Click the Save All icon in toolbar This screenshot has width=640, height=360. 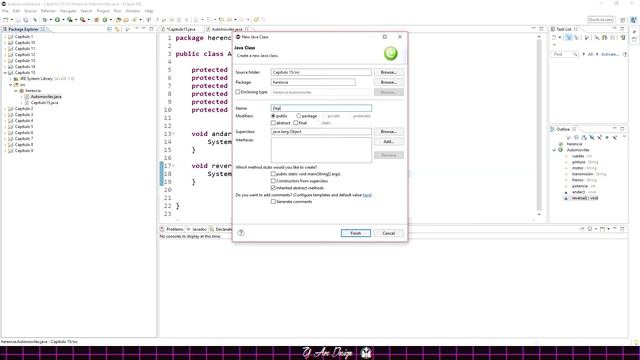pos(26,20)
